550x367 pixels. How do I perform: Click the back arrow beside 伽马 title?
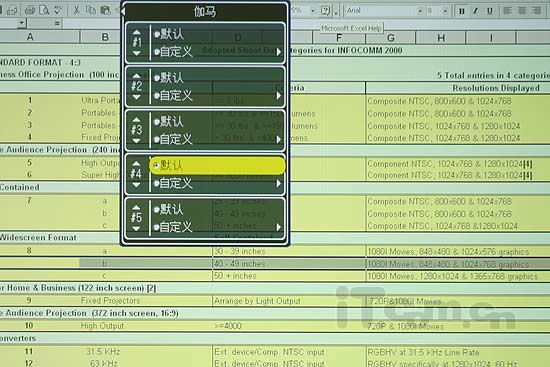[x=123, y=12]
